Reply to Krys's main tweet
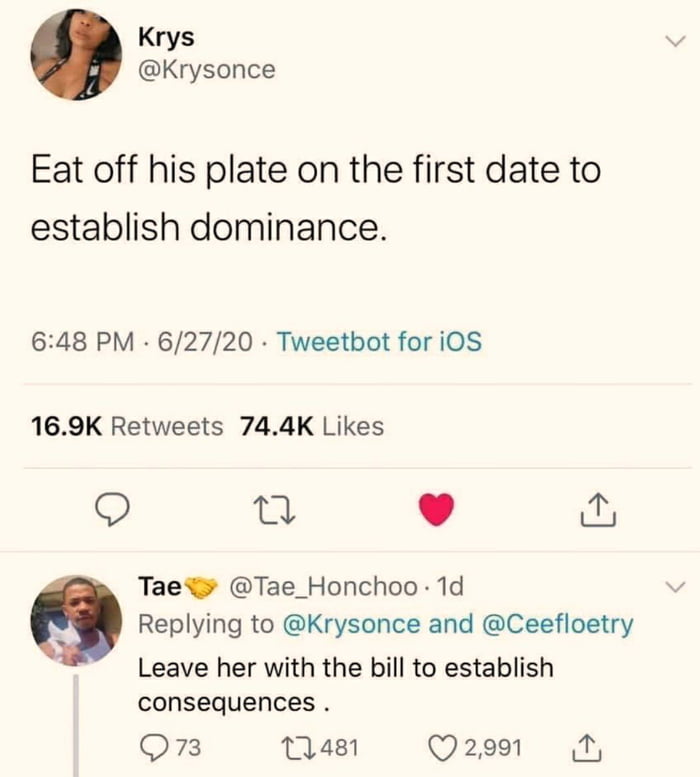This screenshot has height=777, width=700. (x=112, y=511)
